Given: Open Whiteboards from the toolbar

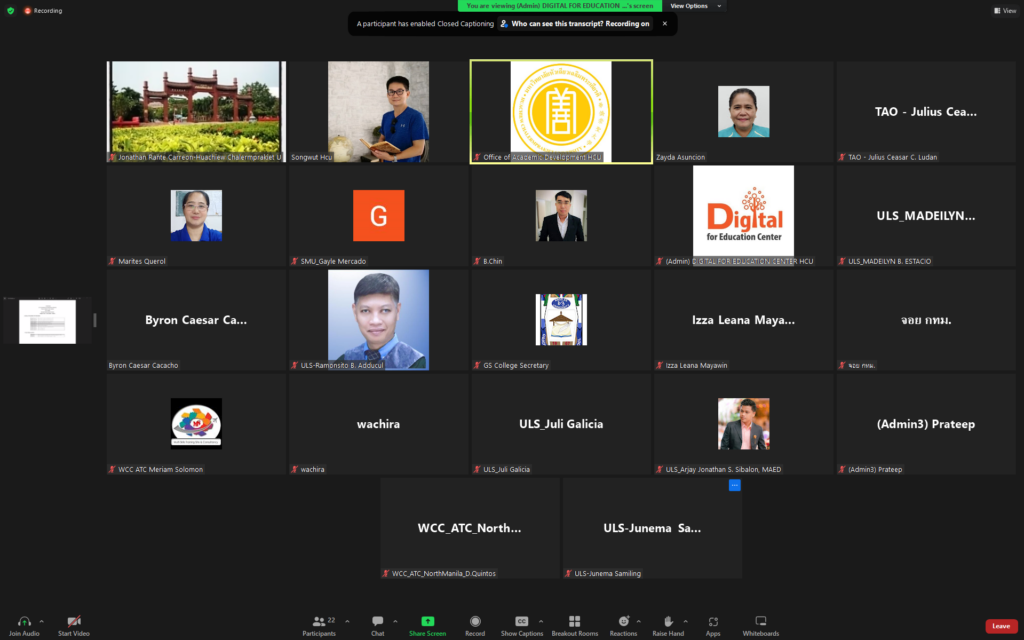Looking at the screenshot, I should pyautogui.click(x=760, y=621).
